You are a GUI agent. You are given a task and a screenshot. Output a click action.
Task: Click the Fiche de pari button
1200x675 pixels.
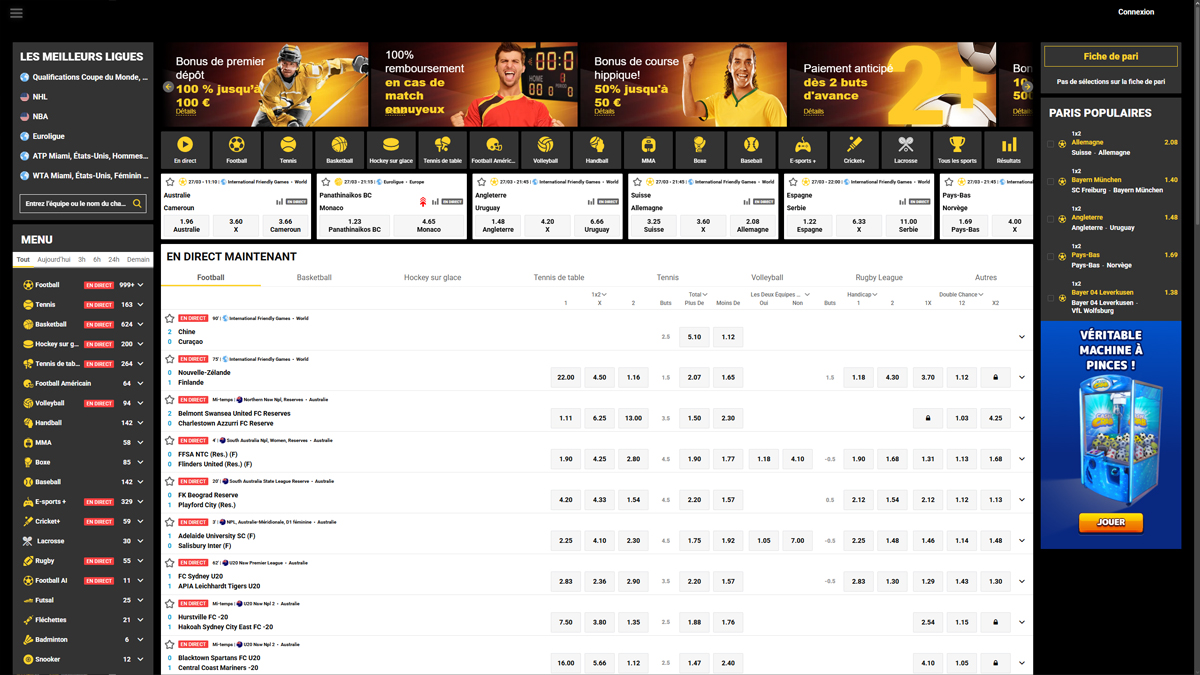click(1110, 57)
